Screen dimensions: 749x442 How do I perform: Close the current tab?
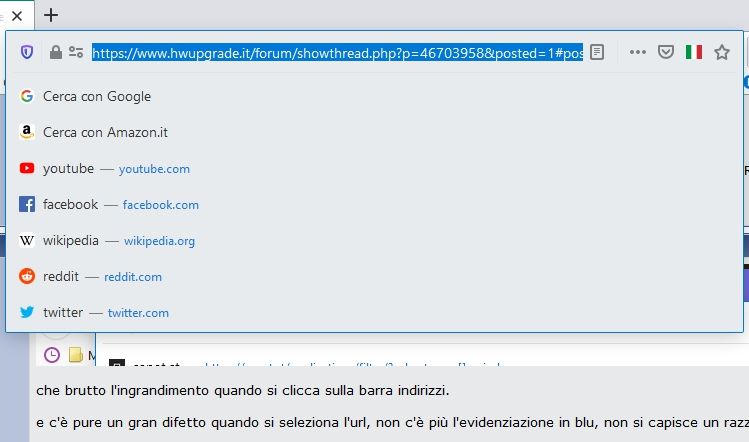pyautogui.click(x=17, y=16)
